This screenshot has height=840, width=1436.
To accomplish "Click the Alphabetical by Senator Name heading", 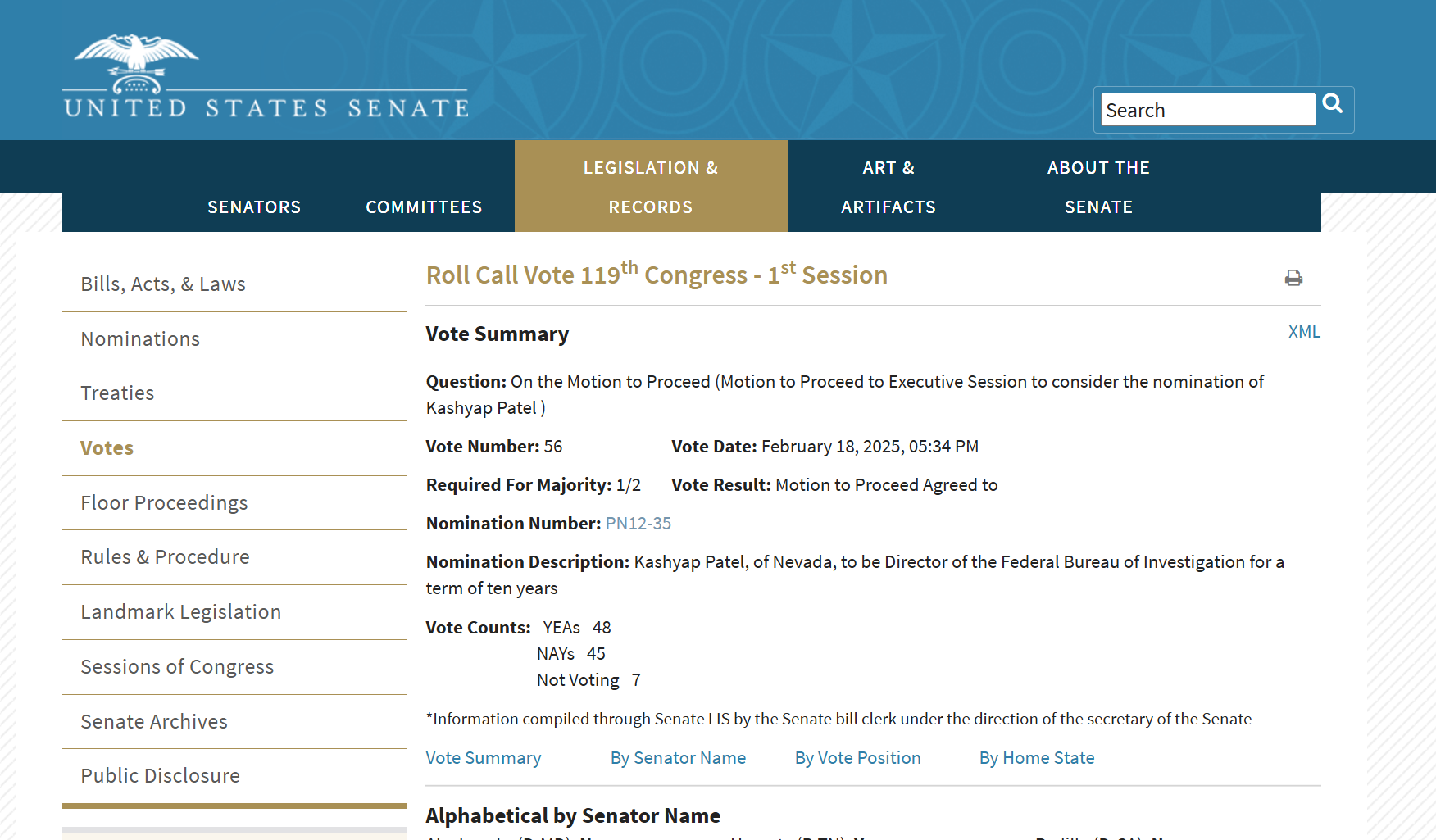I will click(x=573, y=816).
